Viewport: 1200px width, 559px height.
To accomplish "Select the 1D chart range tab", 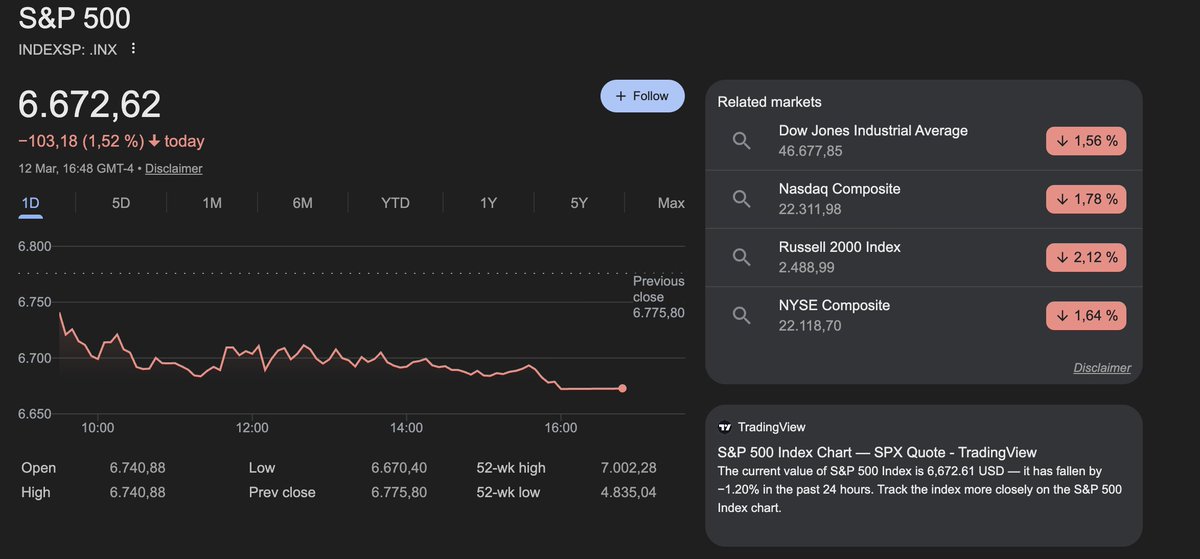I will [30, 203].
